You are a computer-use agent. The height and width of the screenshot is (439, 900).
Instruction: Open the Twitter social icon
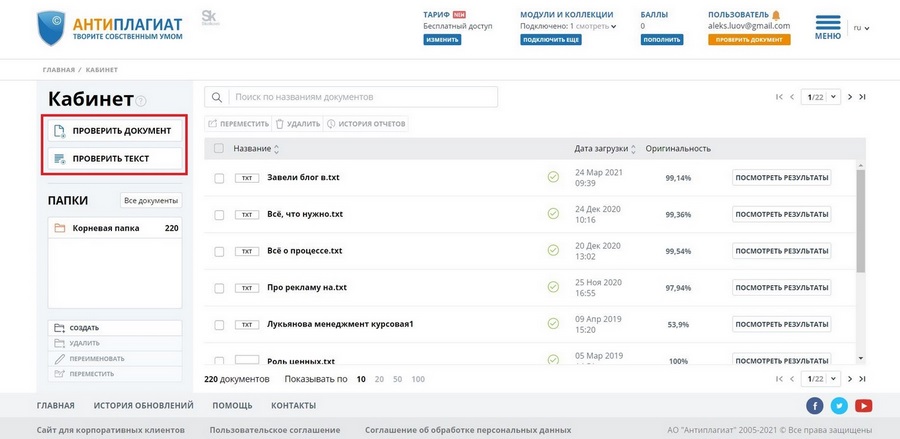point(839,406)
